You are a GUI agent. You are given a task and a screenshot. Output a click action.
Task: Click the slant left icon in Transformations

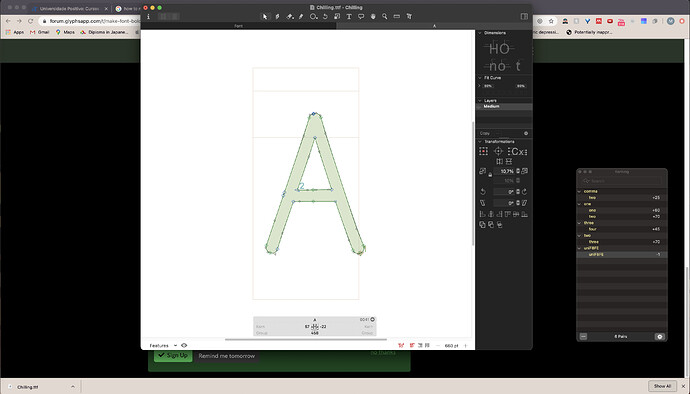point(483,203)
